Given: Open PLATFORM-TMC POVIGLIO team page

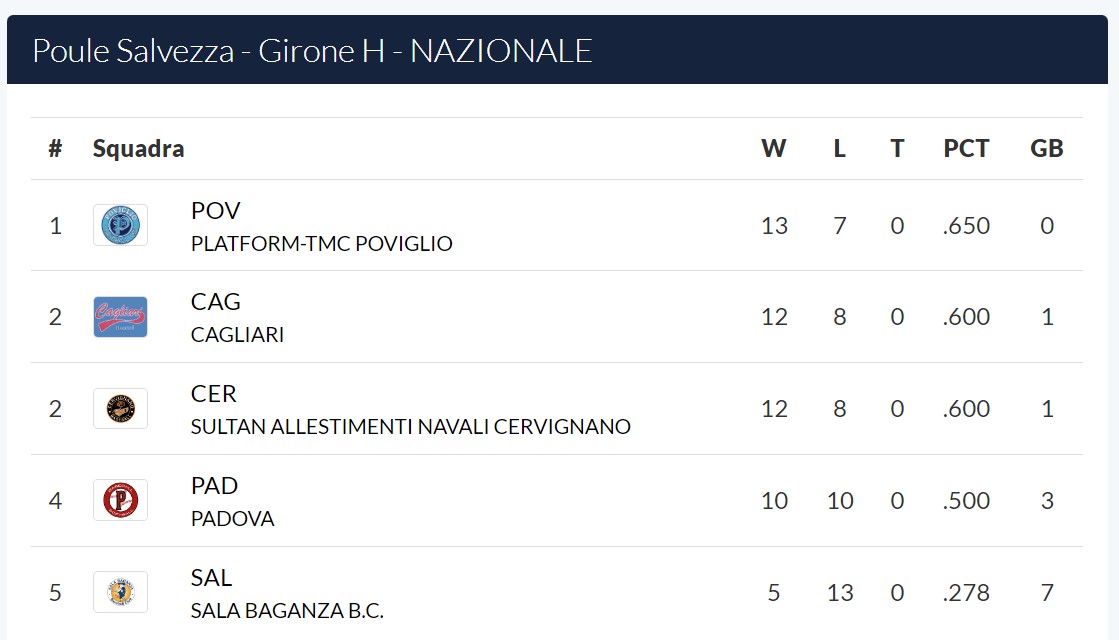Looking at the screenshot, I should tap(321, 243).
